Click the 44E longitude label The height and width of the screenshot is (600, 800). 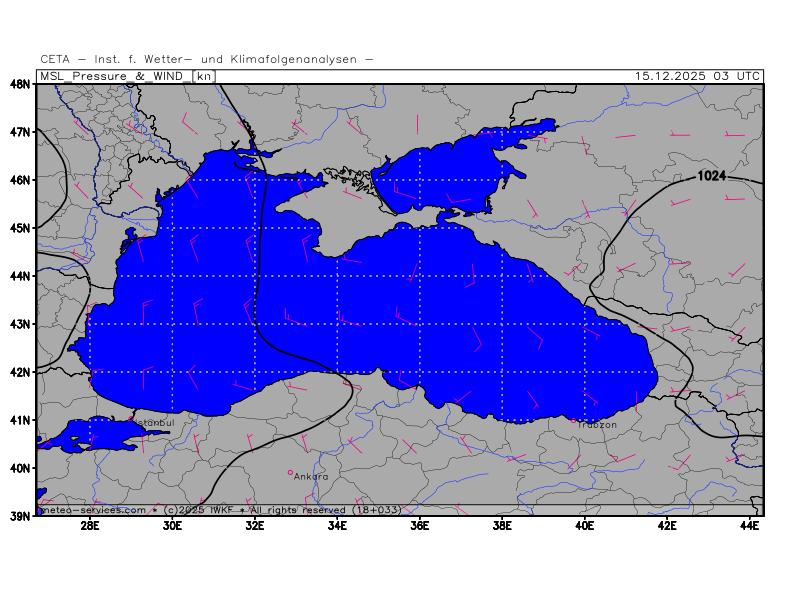(x=748, y=526)
